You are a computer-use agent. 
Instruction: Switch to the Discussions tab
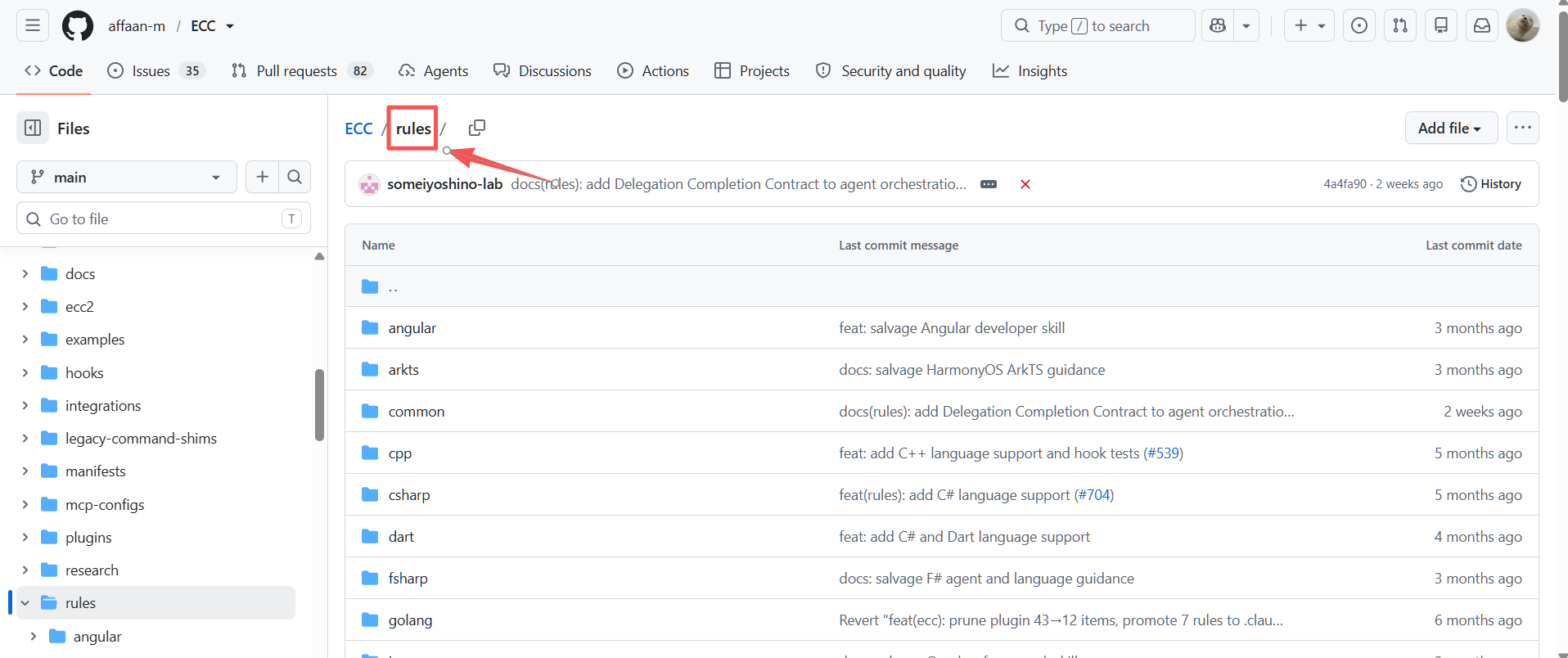[x=543, y=71]
